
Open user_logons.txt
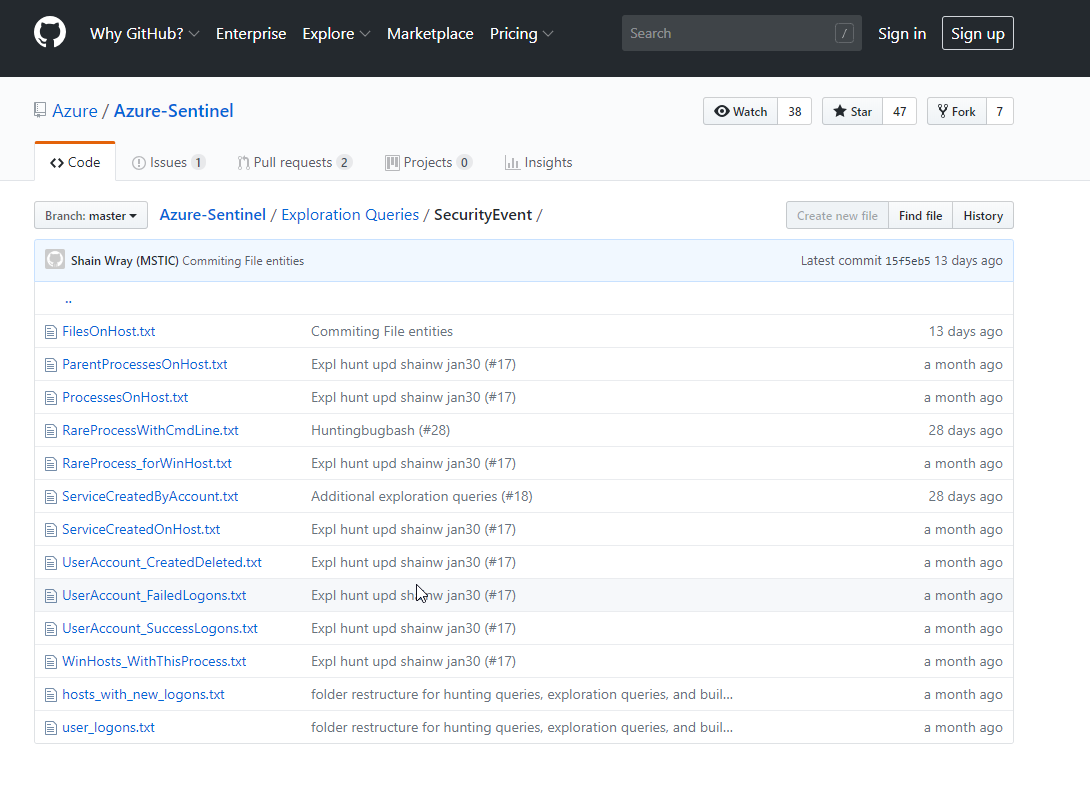[x=108, y=728]
